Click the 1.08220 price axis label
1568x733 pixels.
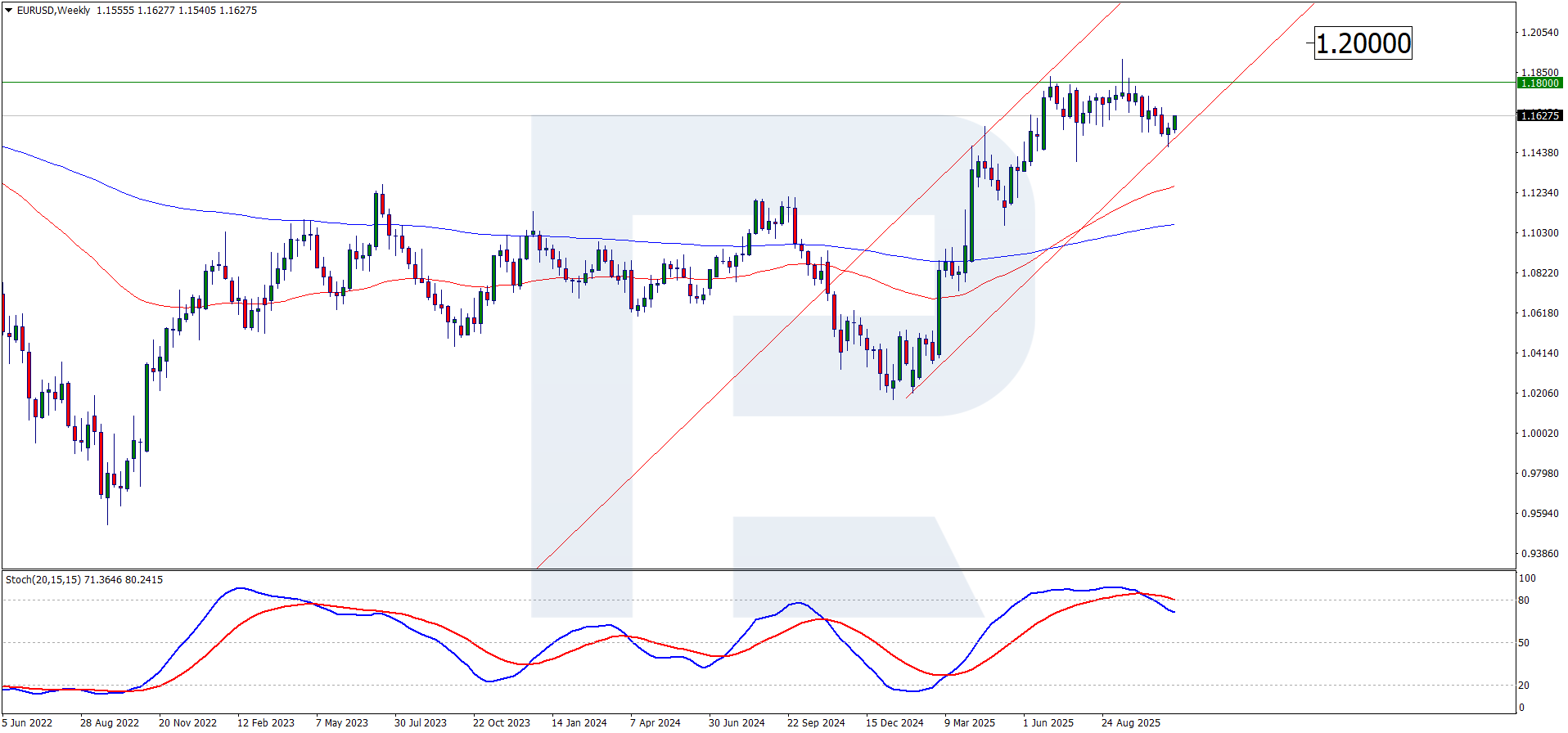(1539, 273)
